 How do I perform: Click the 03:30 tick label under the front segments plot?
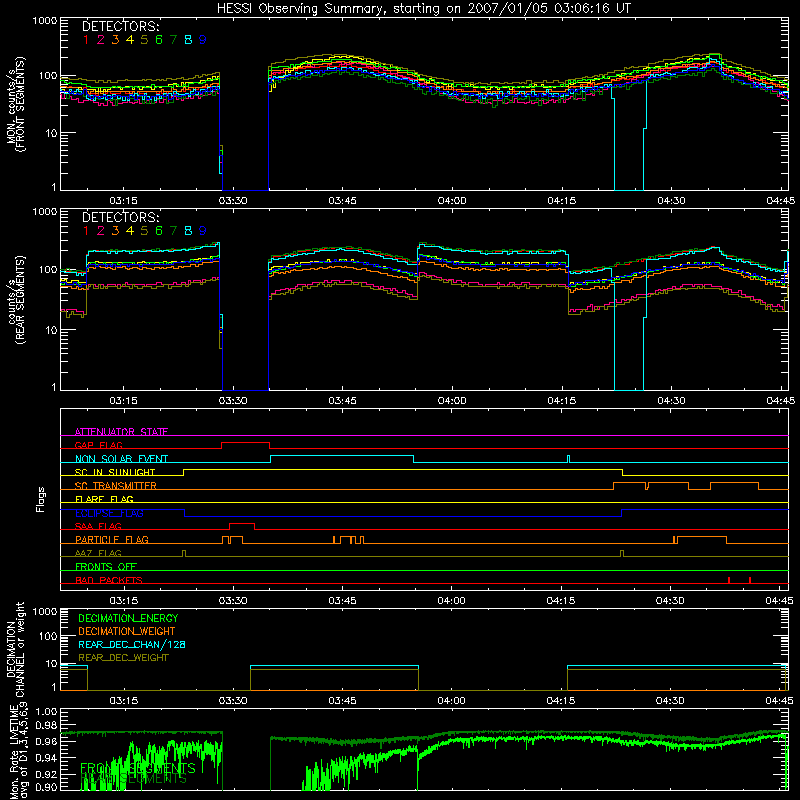coord(233,201)
